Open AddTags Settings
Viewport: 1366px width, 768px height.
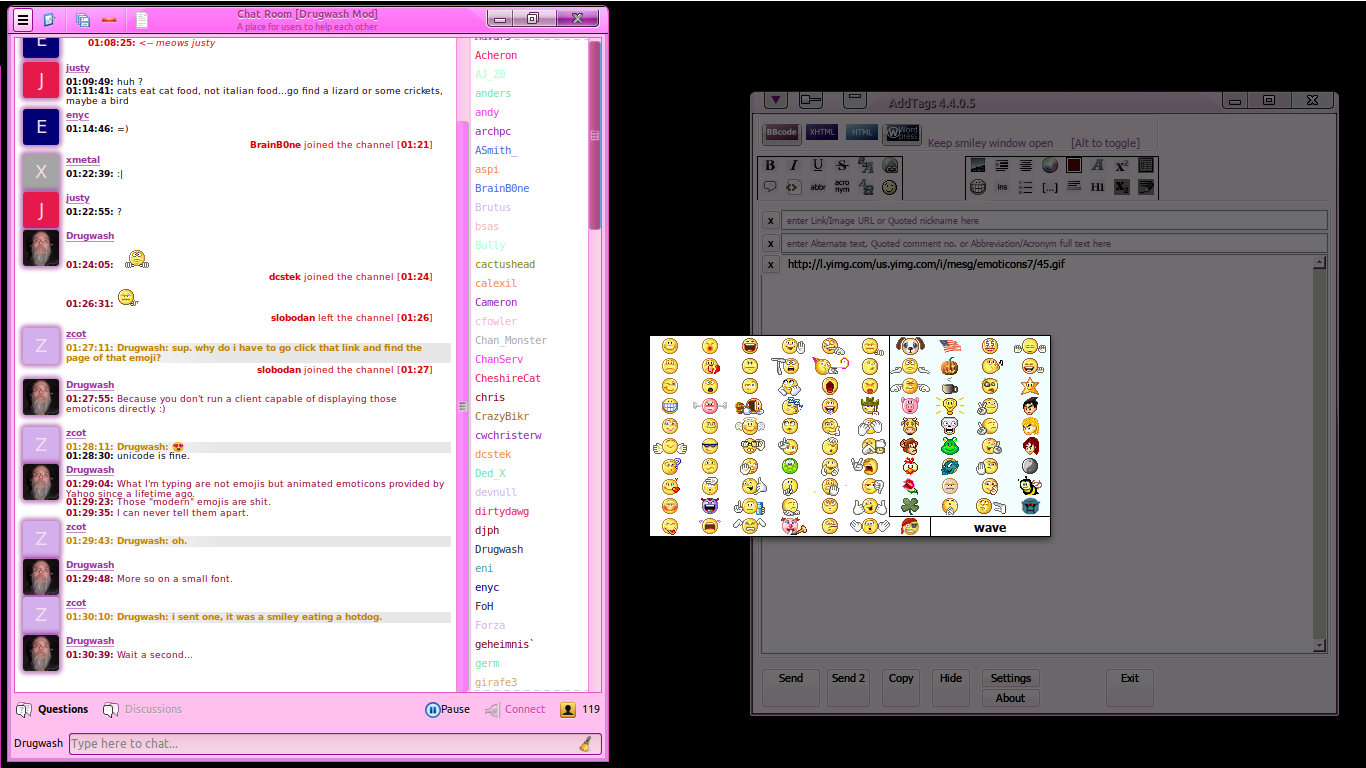pos(1011,678)
